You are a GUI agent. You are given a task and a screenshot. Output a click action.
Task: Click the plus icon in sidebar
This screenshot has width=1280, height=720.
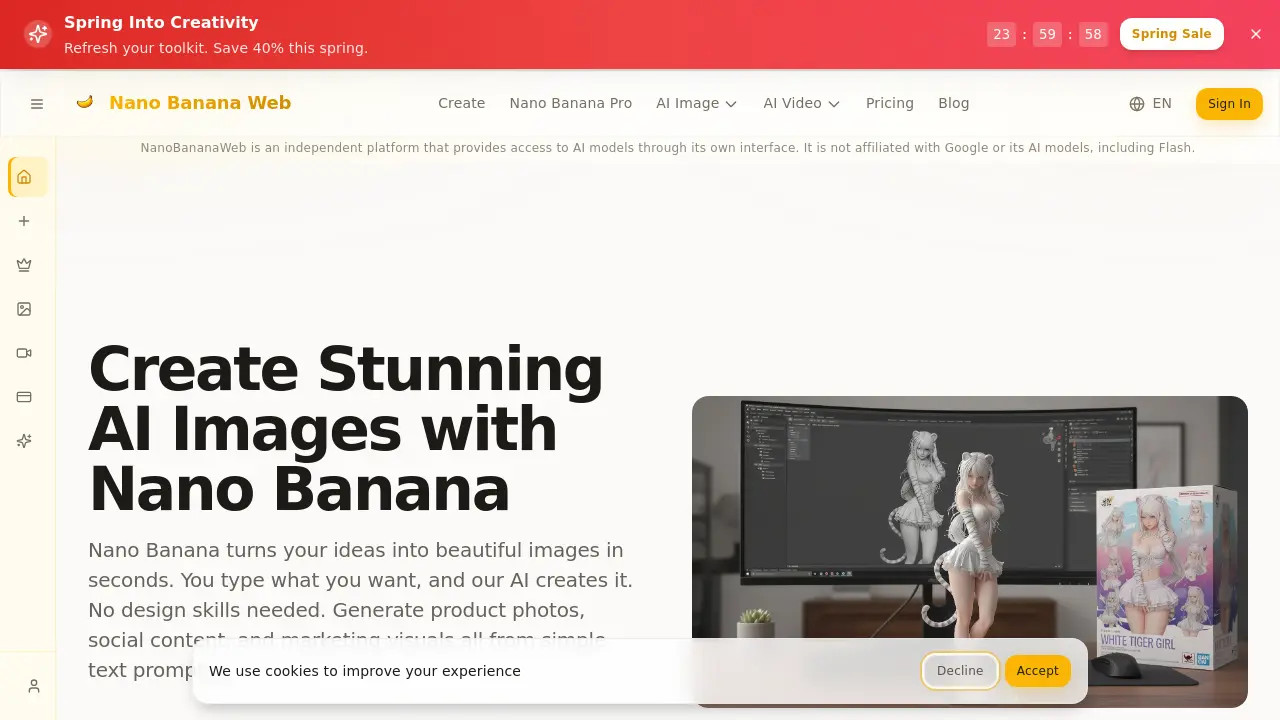coord(24,221)
